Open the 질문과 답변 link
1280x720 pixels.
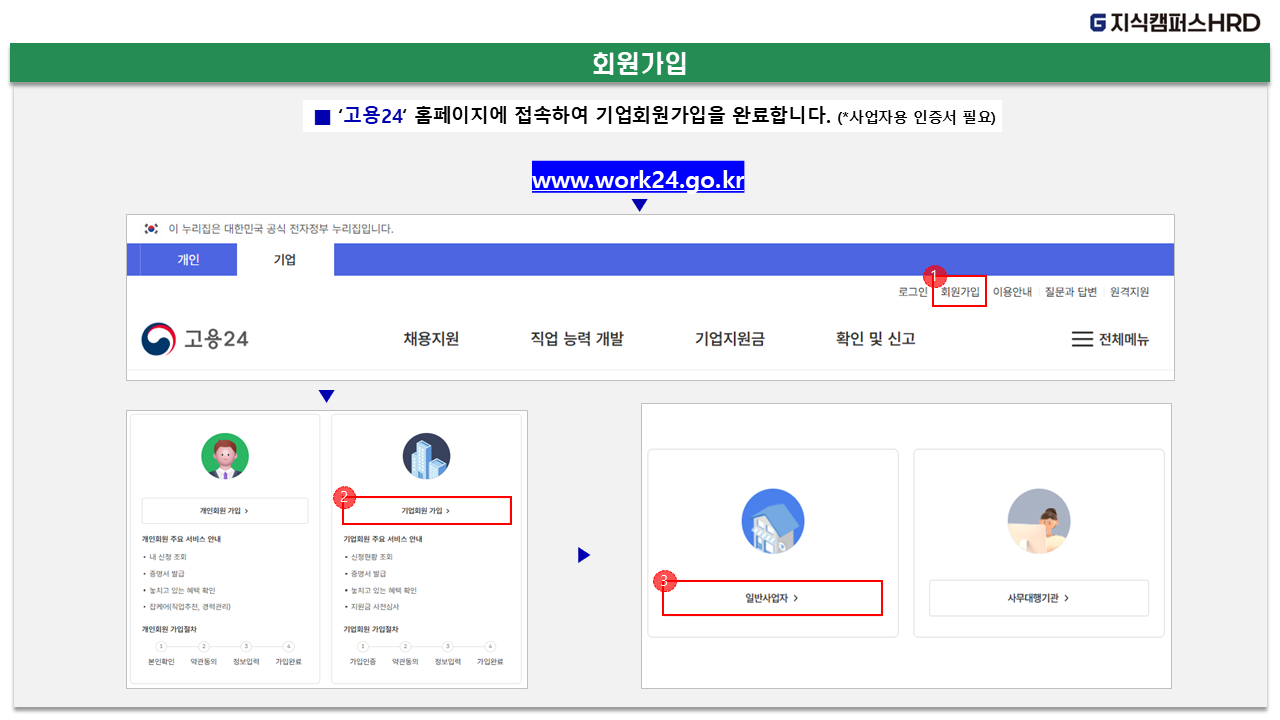click(x=1071, y=292)
